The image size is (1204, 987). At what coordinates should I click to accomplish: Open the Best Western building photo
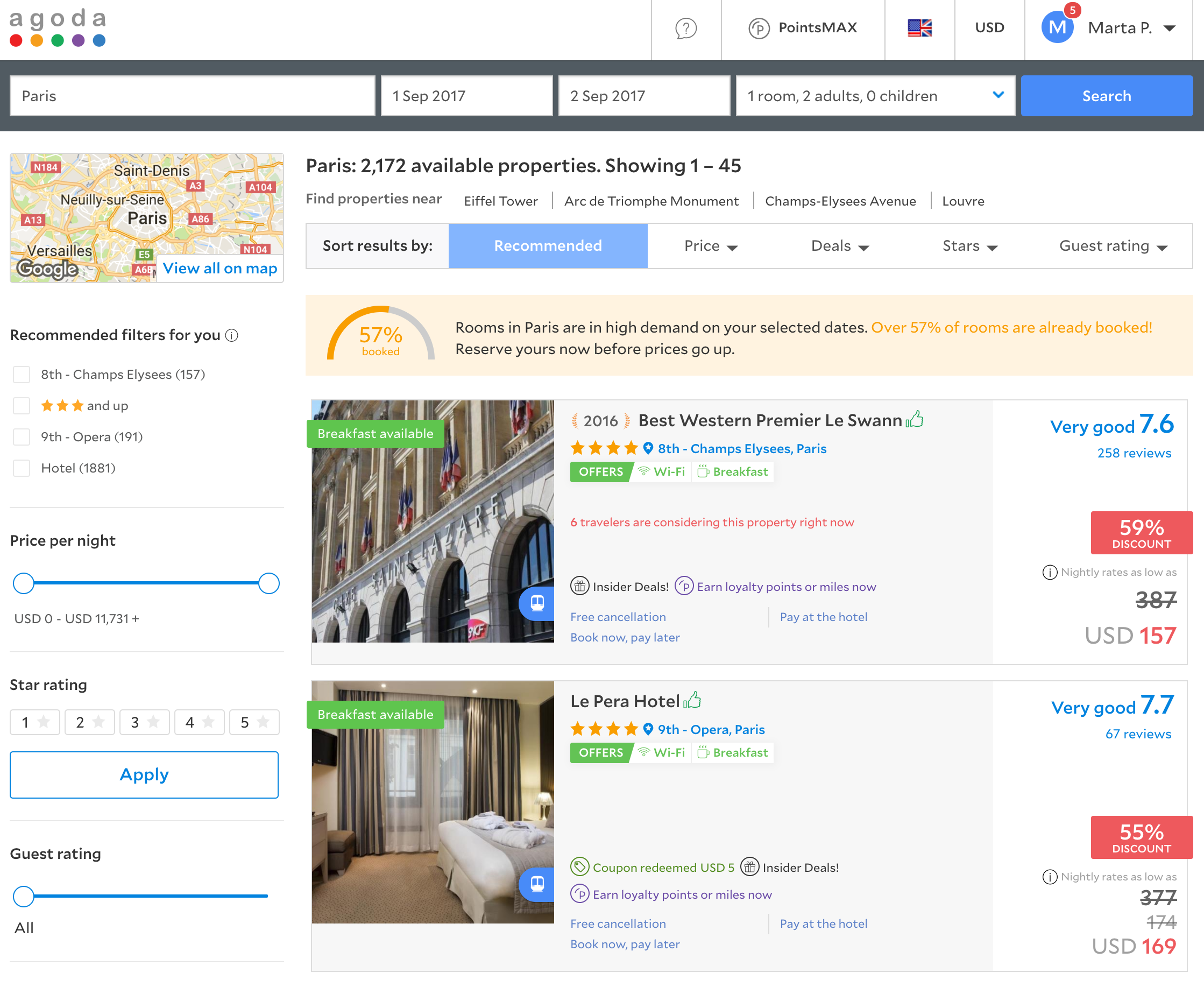433,521
